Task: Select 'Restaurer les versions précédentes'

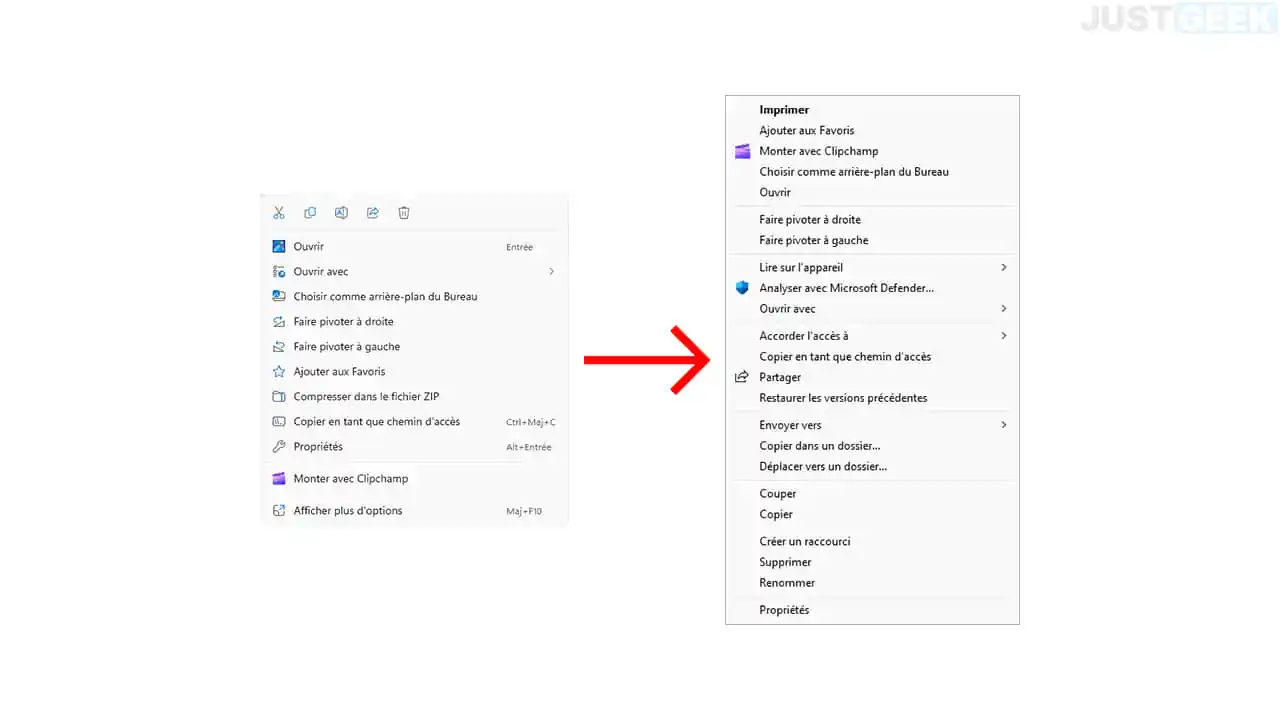Action: (843, 397)
